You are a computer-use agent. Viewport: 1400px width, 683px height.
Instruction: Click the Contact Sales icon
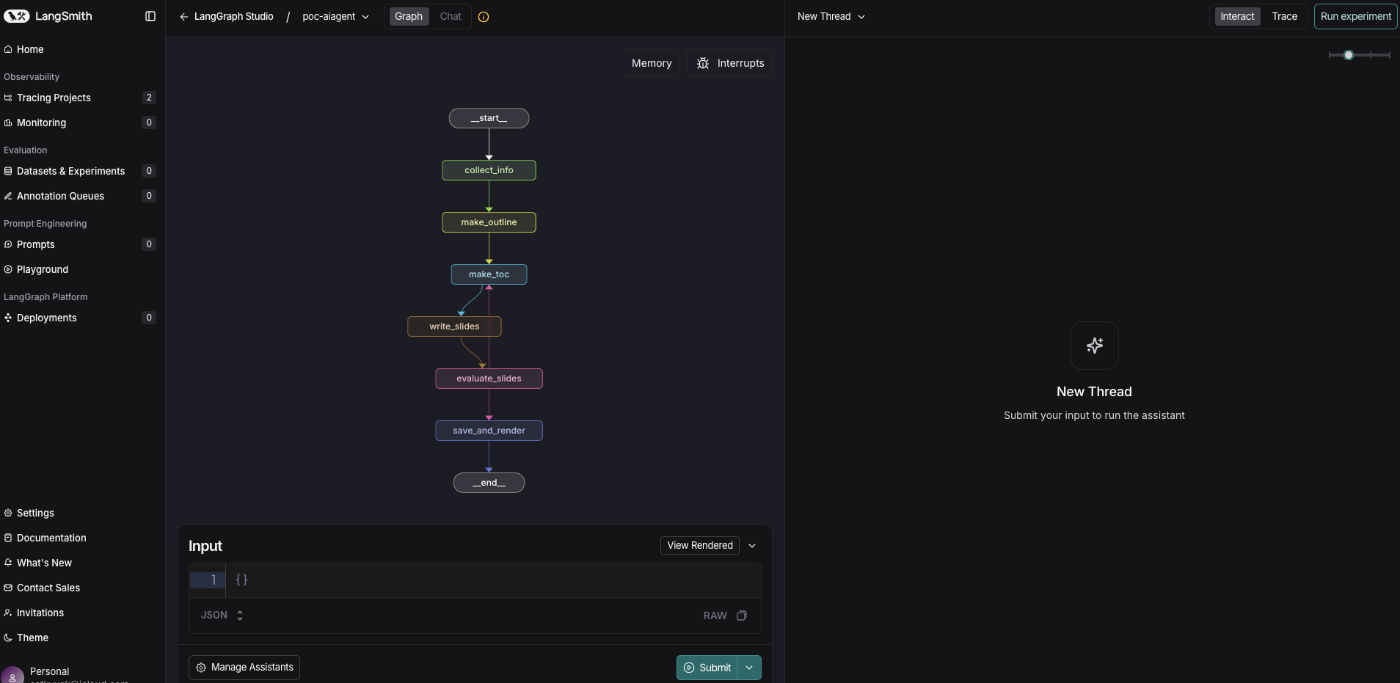point(8,588)
